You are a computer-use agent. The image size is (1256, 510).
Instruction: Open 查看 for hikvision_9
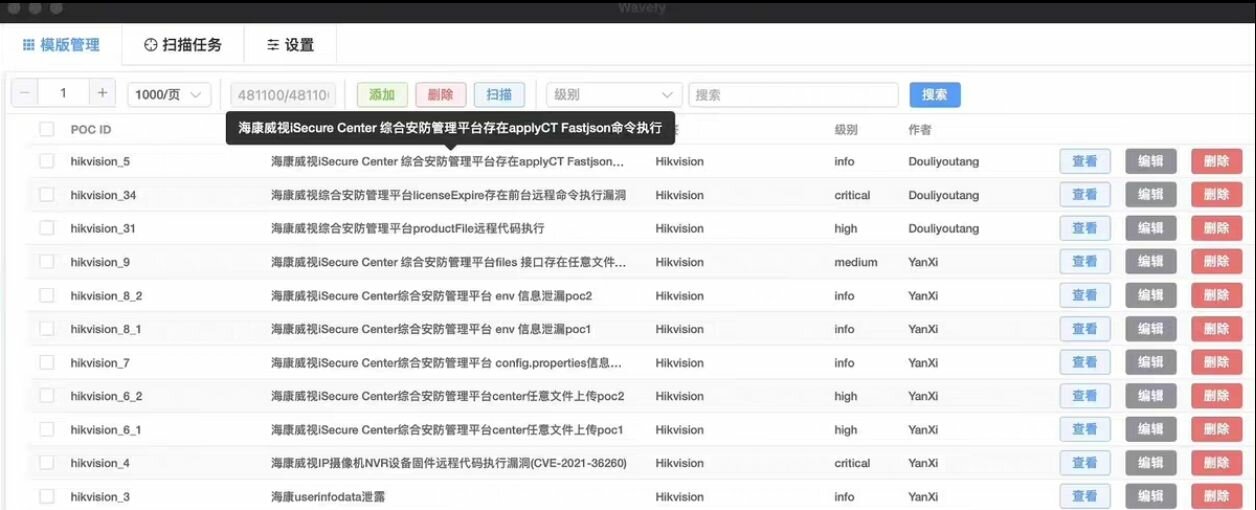tap(1085, 262)
